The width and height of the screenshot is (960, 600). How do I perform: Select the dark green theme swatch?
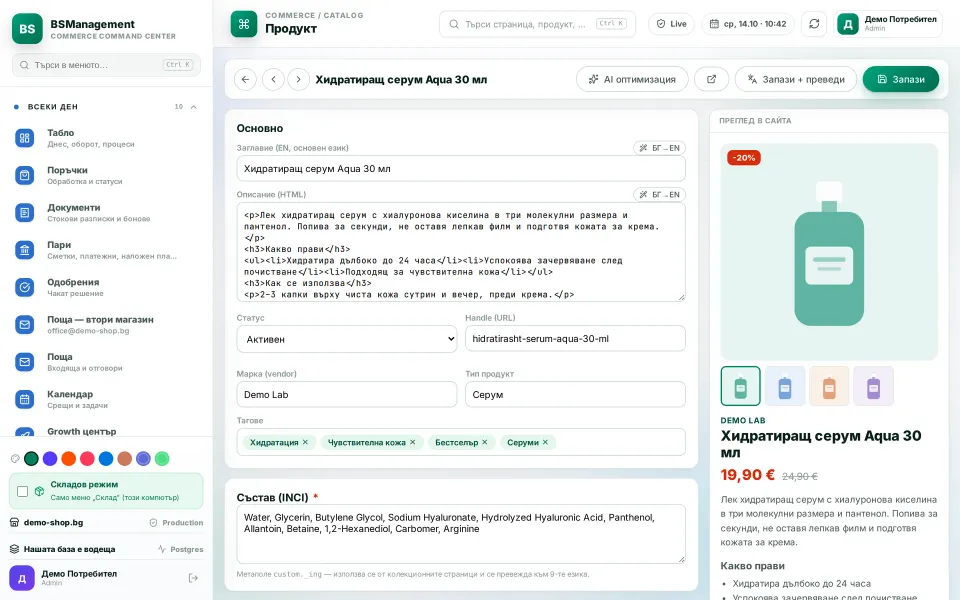coord(31,459)
